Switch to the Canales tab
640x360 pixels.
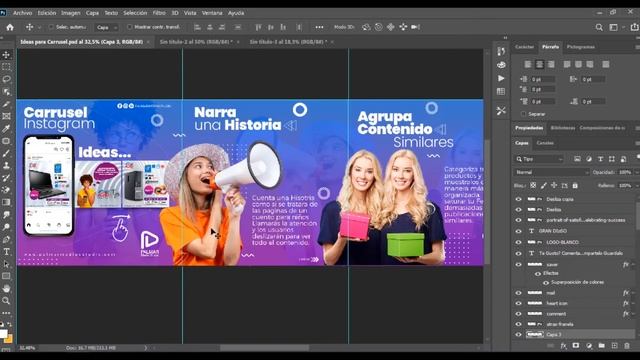(x=545, y=143)
